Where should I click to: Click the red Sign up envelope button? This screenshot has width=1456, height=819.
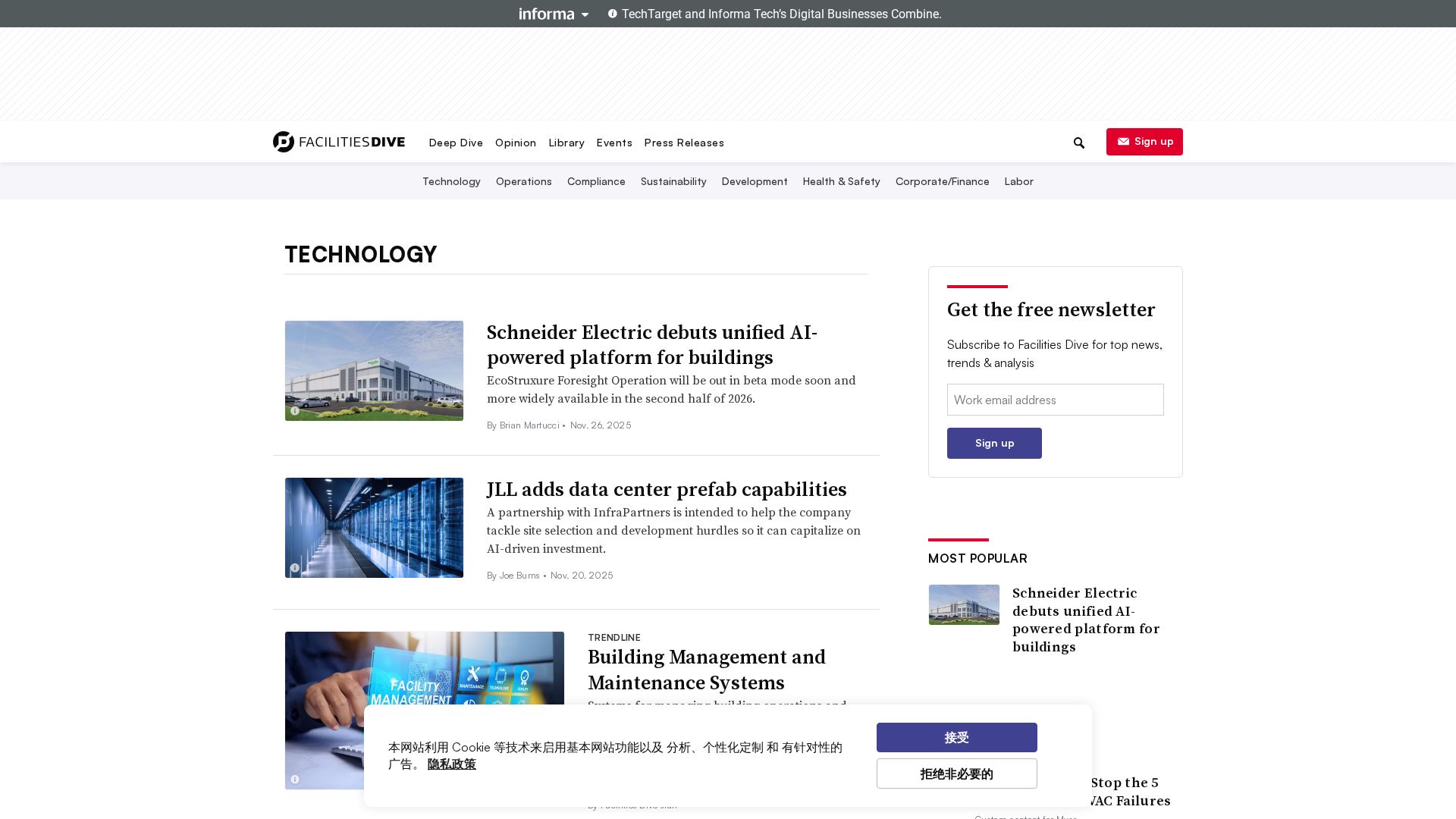1144,142
